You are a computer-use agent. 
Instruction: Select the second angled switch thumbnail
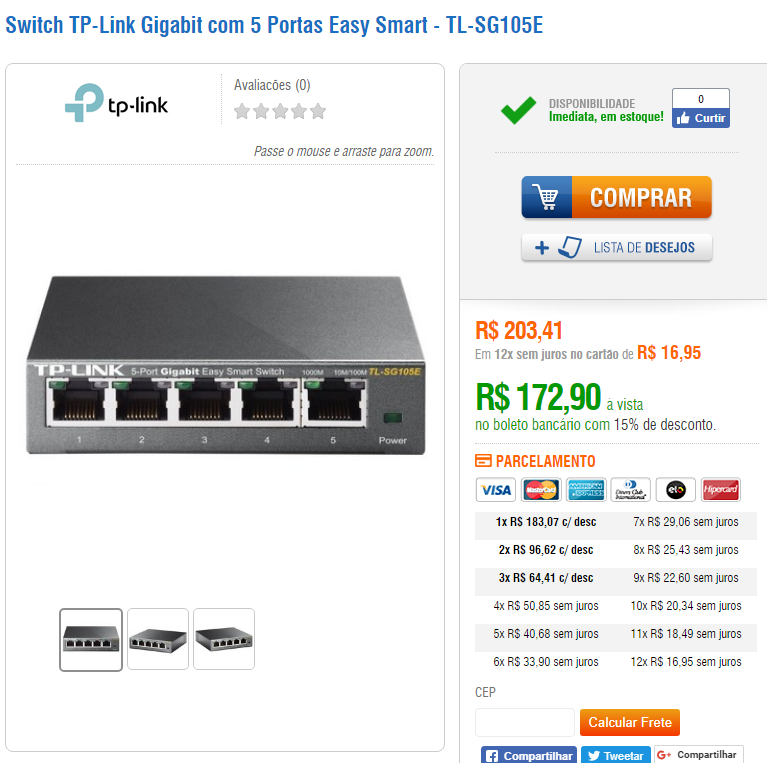point(158,639)
